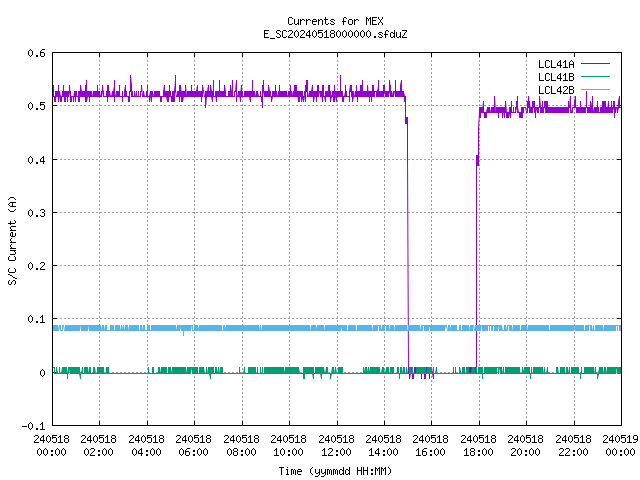The height and width of the screenshot is (480, 640).
Task: Click the x-axis tick label 240519 00:00
Action: pyautogui.click(x=620, y=446)
